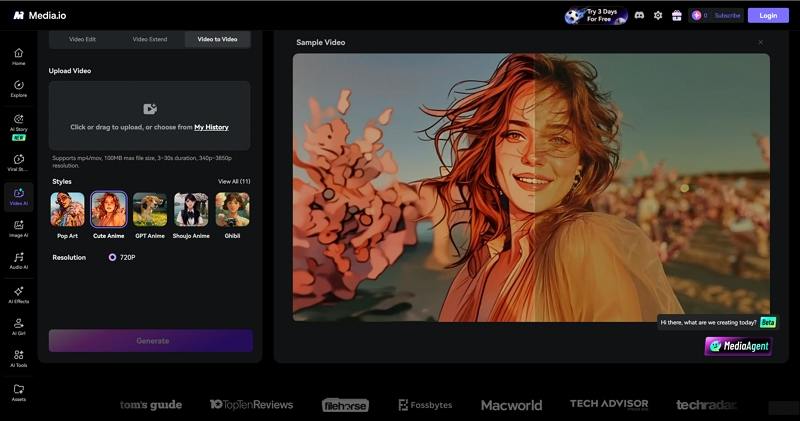Viewport: 800px width, 421px height.
Task: Click View All (11) styles
Action: [234, 181]
